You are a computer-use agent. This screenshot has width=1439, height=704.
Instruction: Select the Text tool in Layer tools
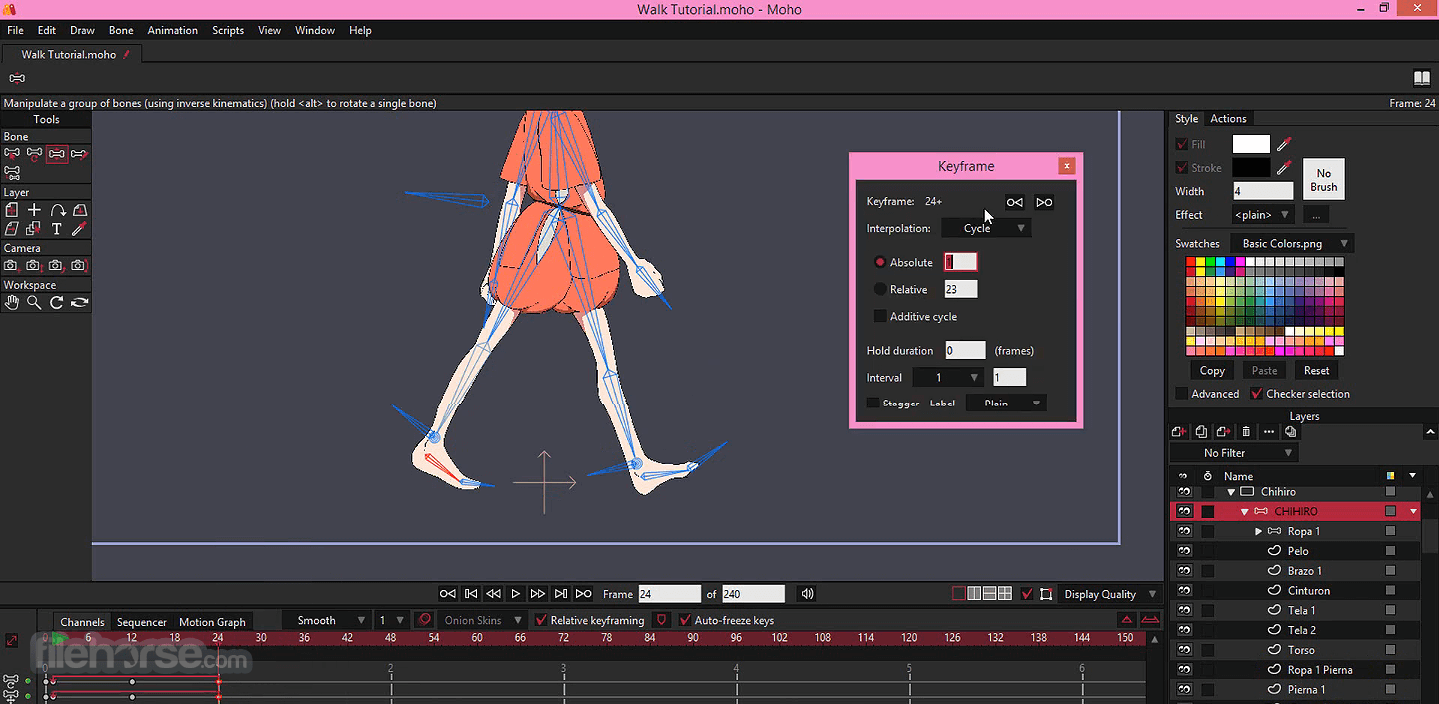(x=57, y=229)
